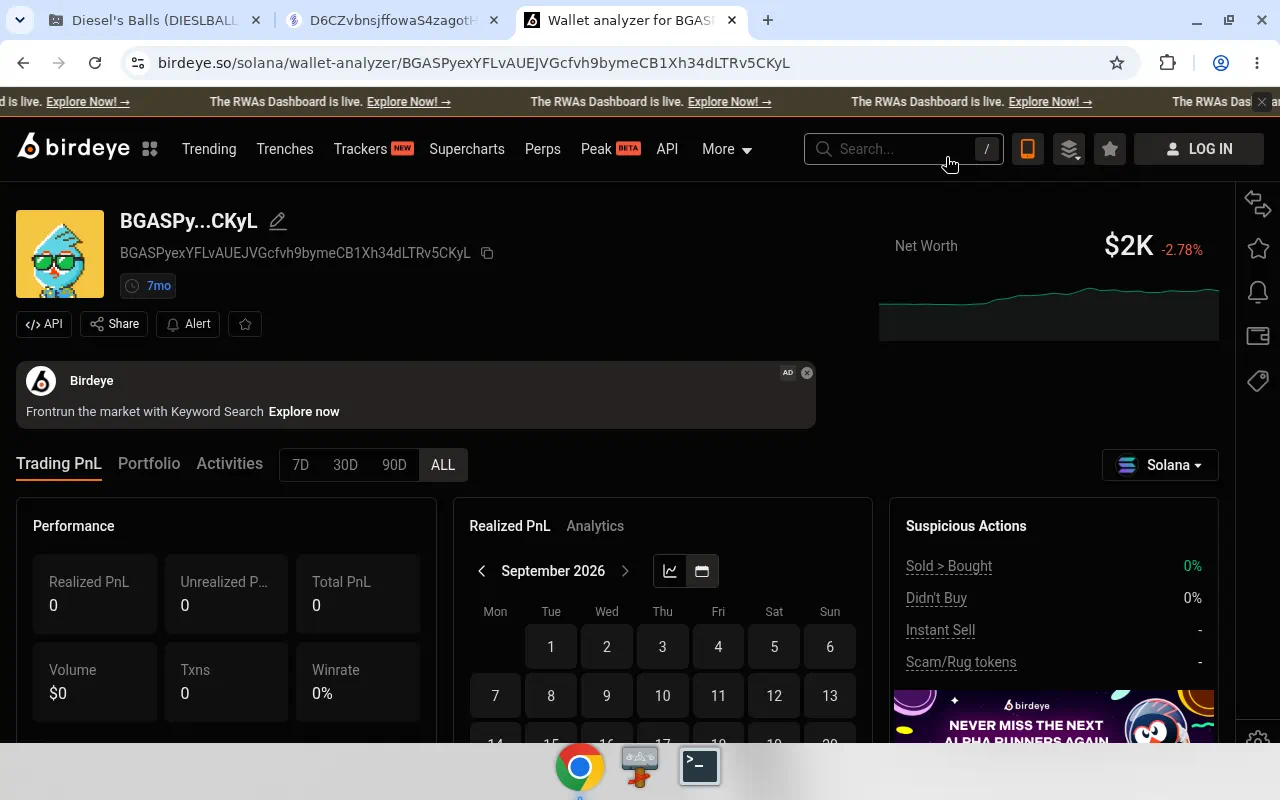The height and width of the screenshot is (800, 1280).
Task: Click the Birdeye logo in the navbar
Action: coord(74,148)
